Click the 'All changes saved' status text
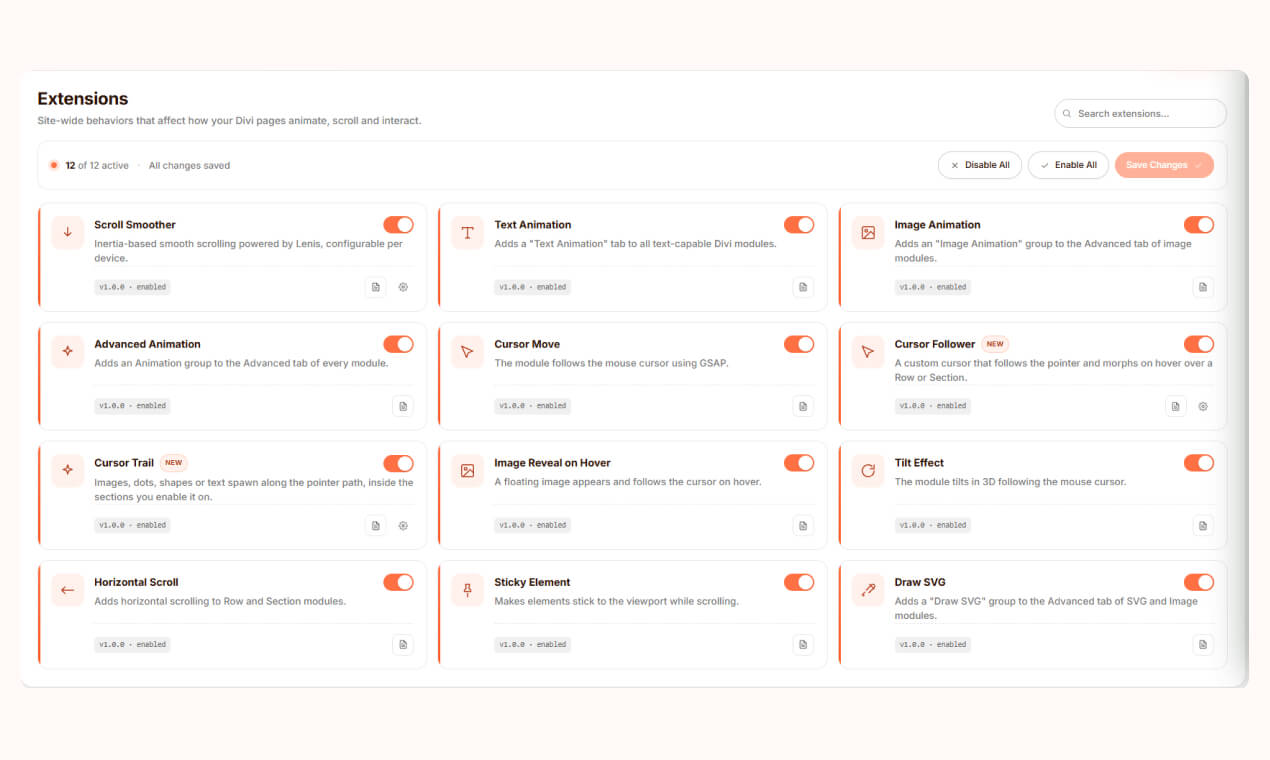Viewport: 1270px width, 760px height. tap(189, 166)
